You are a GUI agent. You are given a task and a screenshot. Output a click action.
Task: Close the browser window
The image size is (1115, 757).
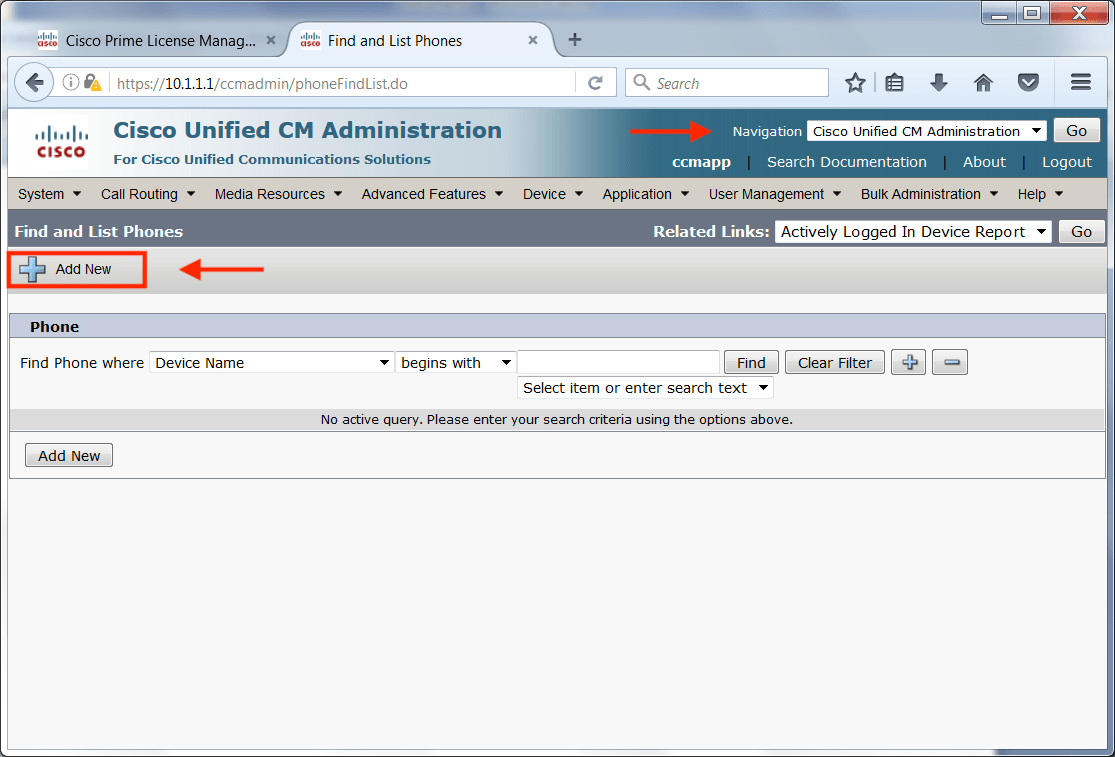coord(1079,14)
